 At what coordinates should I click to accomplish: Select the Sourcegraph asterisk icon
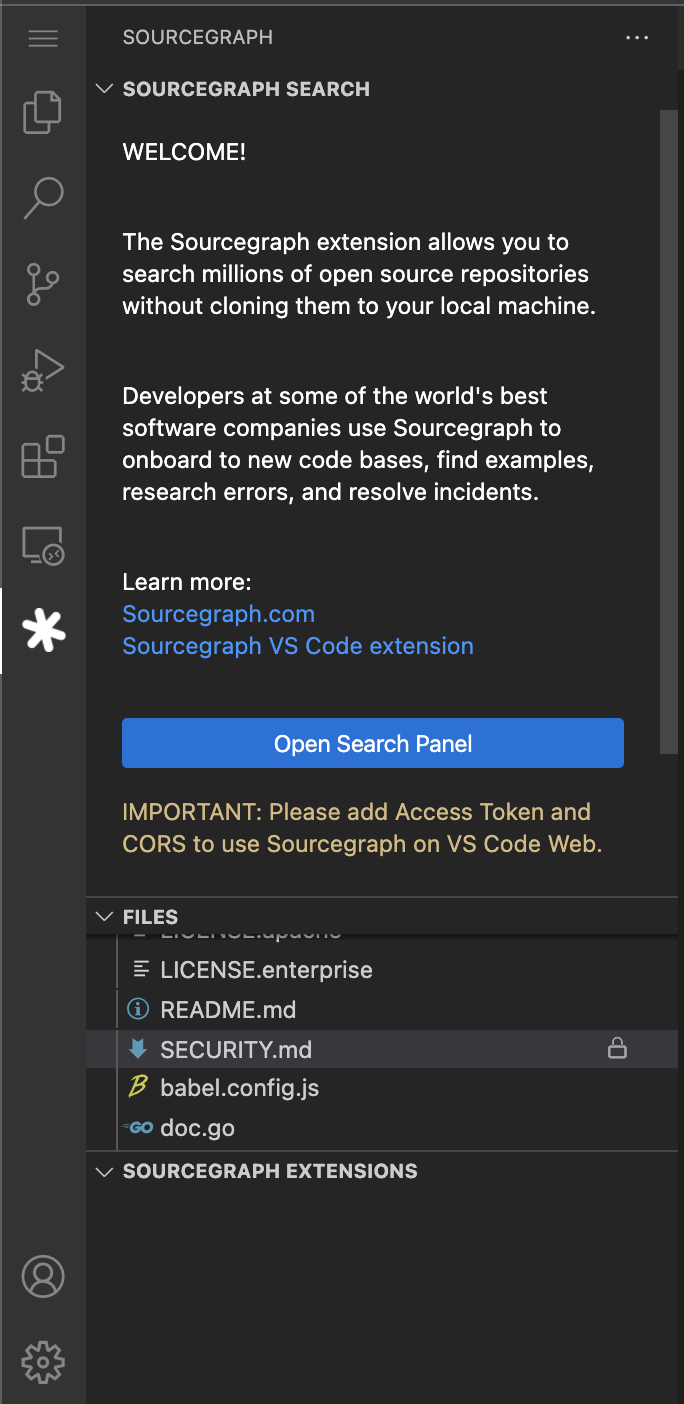pos(43,630)
